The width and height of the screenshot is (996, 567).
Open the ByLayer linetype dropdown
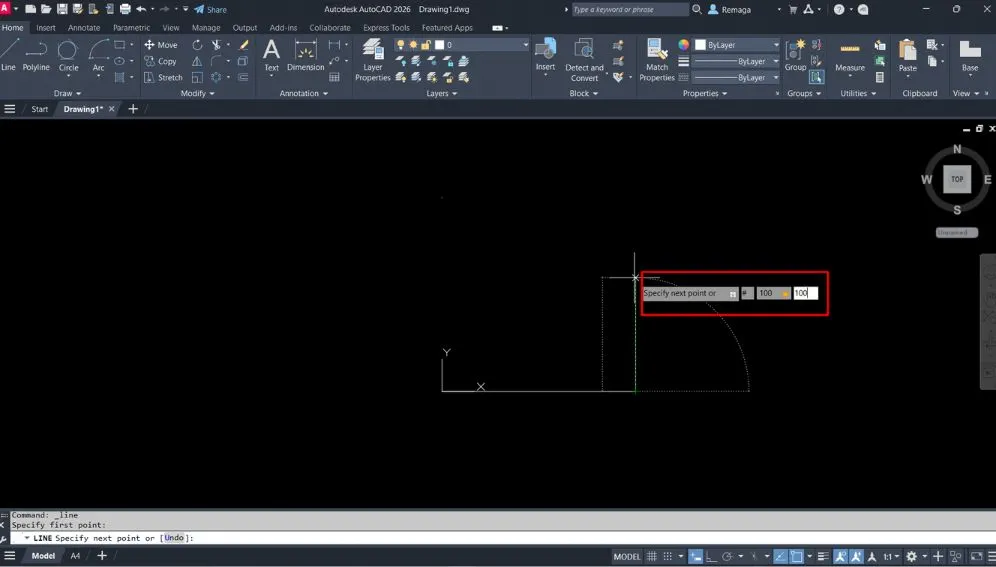tap(736, 77)
